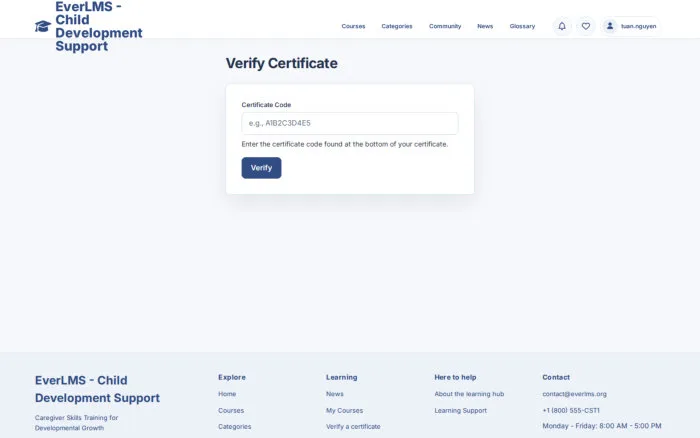Click the Certificate Code label

(x=266, y=105)
